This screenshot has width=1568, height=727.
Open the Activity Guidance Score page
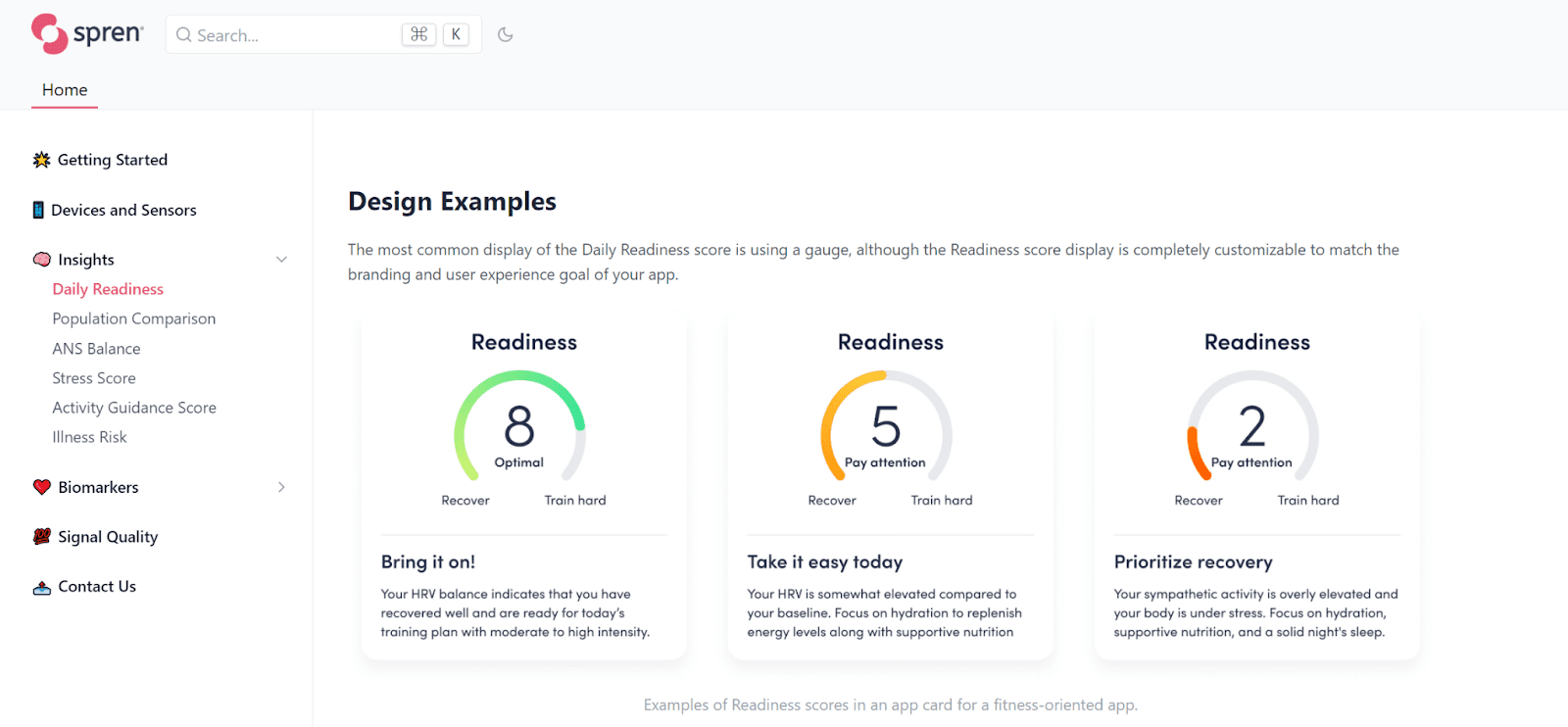tap(133, 407)
